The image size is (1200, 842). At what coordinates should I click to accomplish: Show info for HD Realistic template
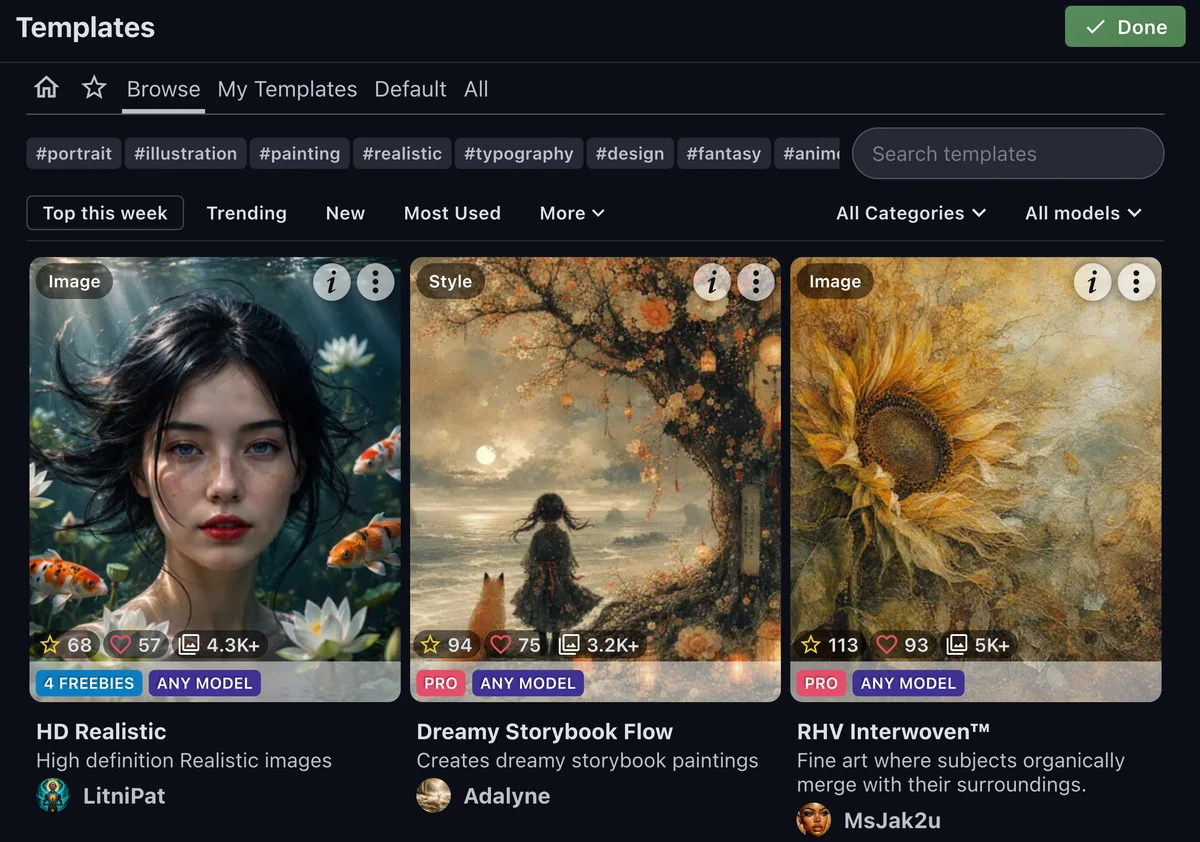(331, 282)
